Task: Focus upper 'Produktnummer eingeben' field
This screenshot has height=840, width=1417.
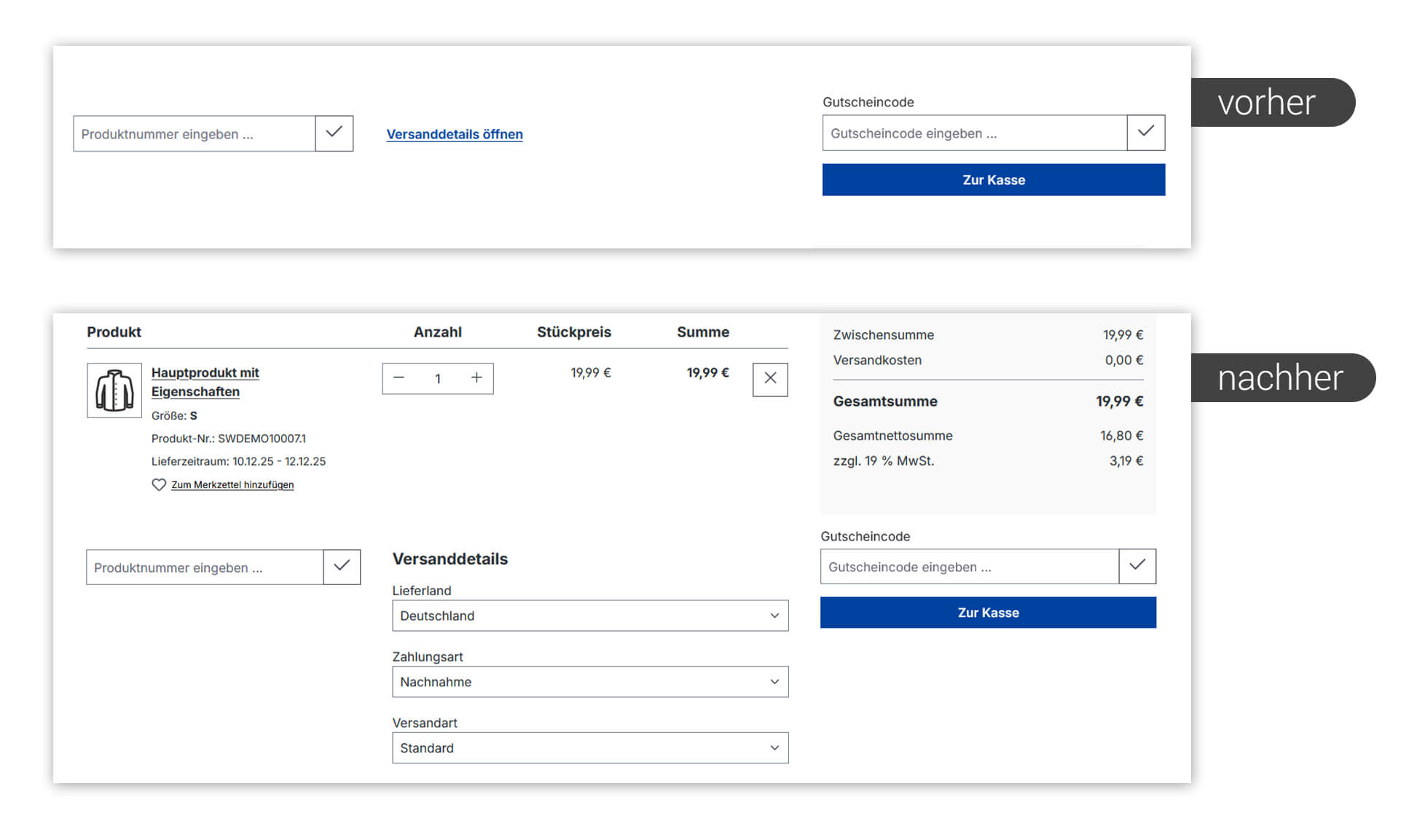Action: click(194, 134)
